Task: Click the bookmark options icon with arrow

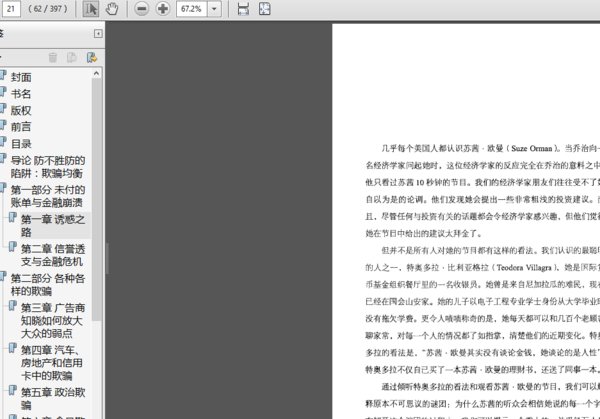Action: (91, 57)
